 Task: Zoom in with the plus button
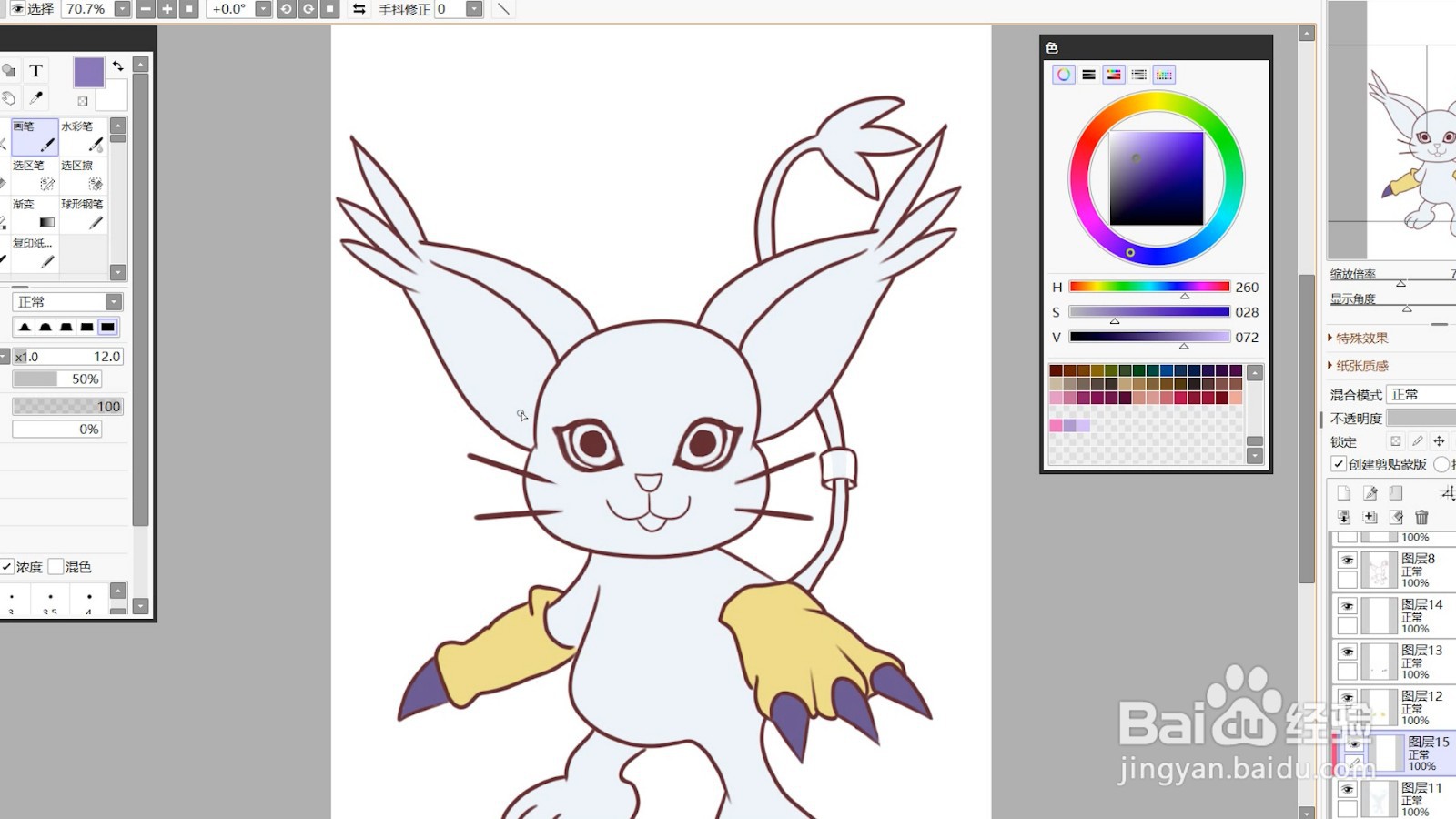[167, 9]
